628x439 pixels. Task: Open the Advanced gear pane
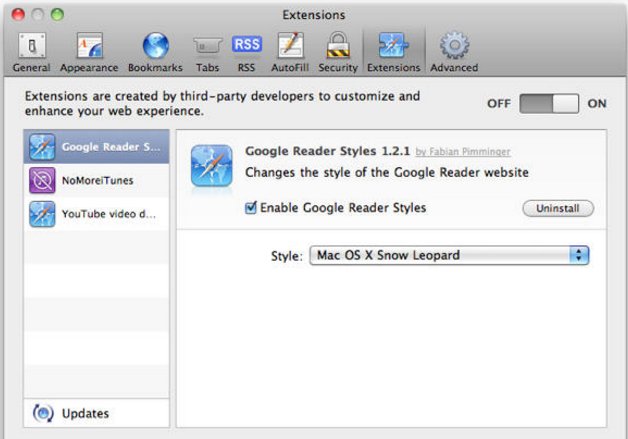[x=454, y=53]
